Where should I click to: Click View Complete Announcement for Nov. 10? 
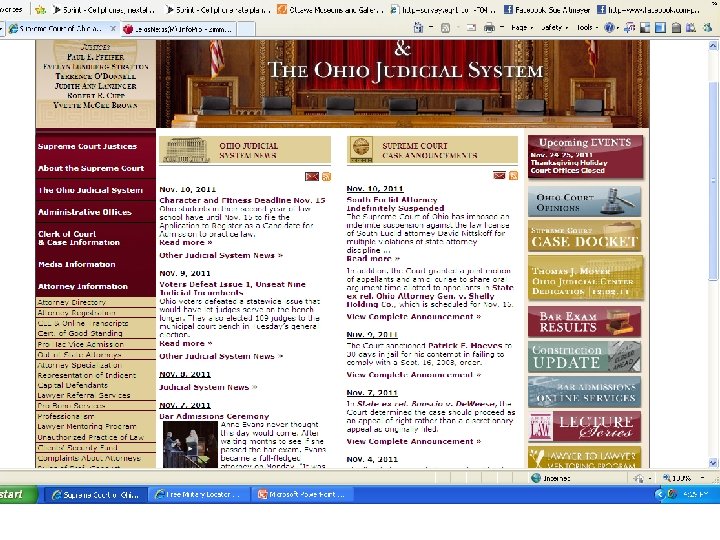pos(414,316)
